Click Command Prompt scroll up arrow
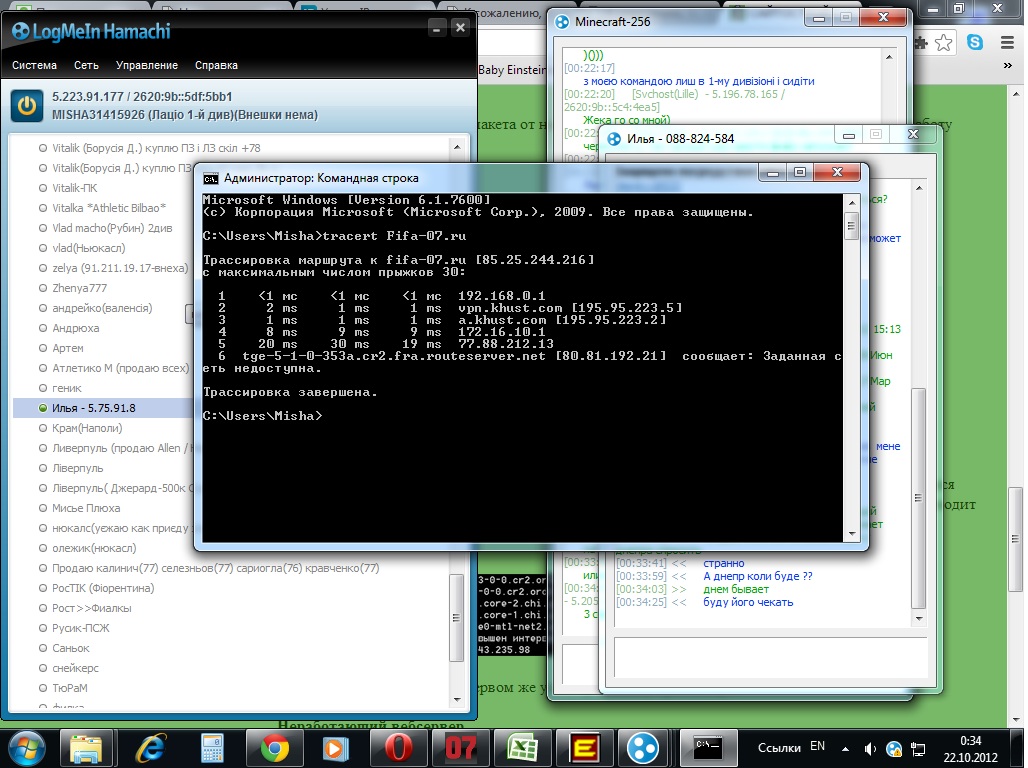Screen dimensions: 1028x768 [x=852, y=203]
